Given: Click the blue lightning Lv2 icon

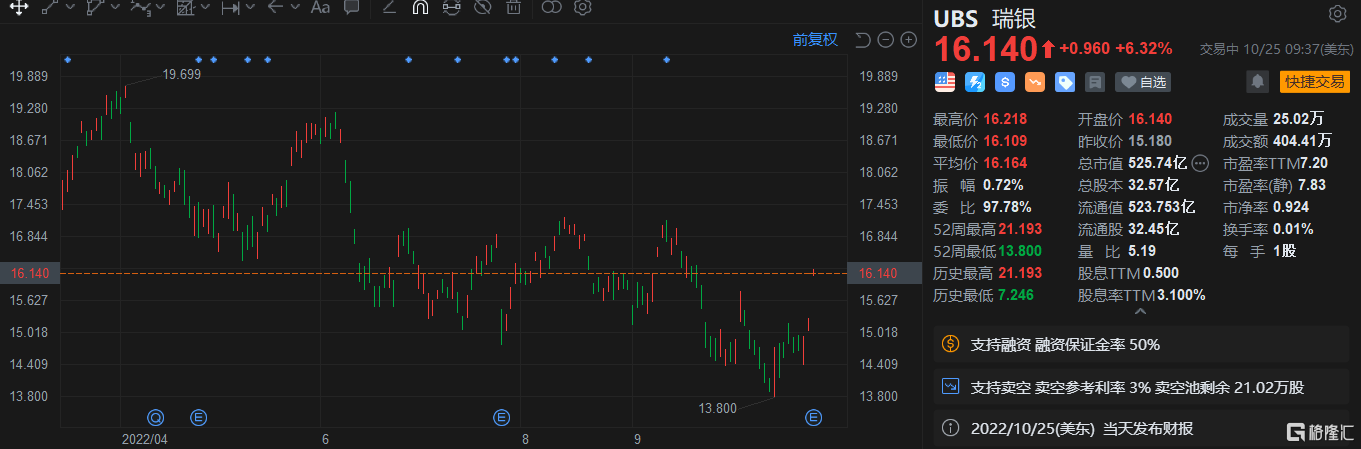Looking at the screenshot, I should click(x=975, y=82).
